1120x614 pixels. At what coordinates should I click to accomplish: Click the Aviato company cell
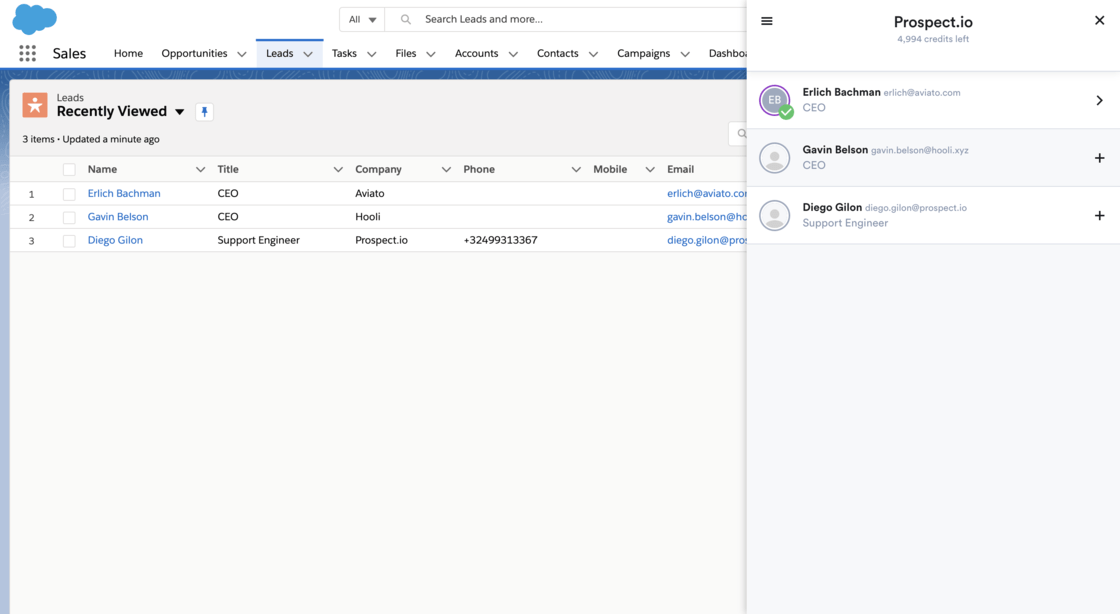click(370, 193)
